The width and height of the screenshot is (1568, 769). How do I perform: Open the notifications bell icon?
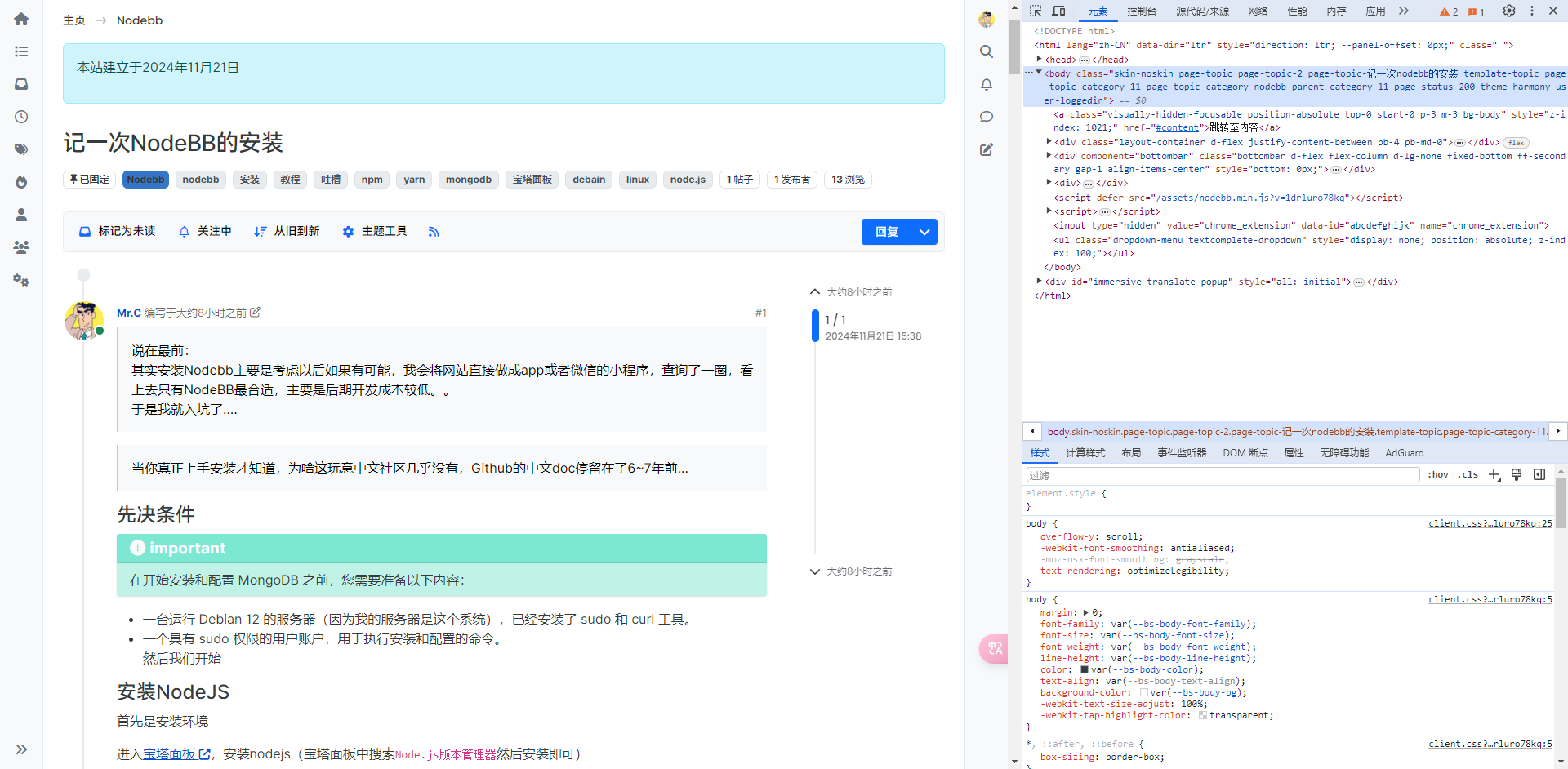(987, 84)
